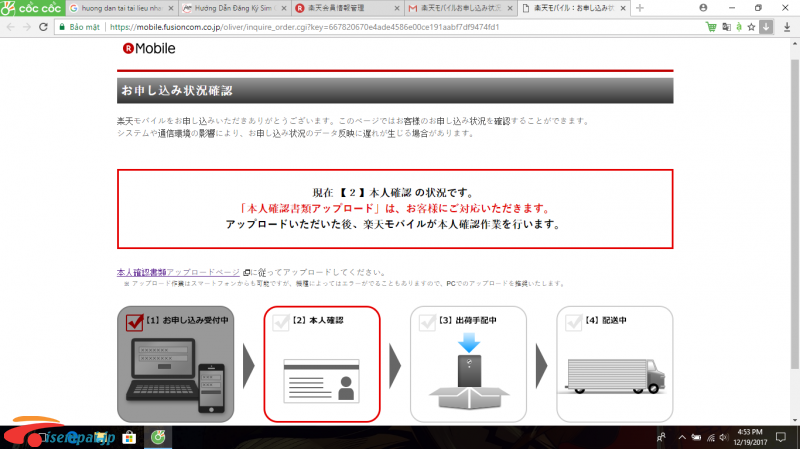Close the 'Hướng Dẫn Đăng Ký Sim' tab
Image resolution: width=800 pixels, height=449 pixels.
(x=284, y=8)
